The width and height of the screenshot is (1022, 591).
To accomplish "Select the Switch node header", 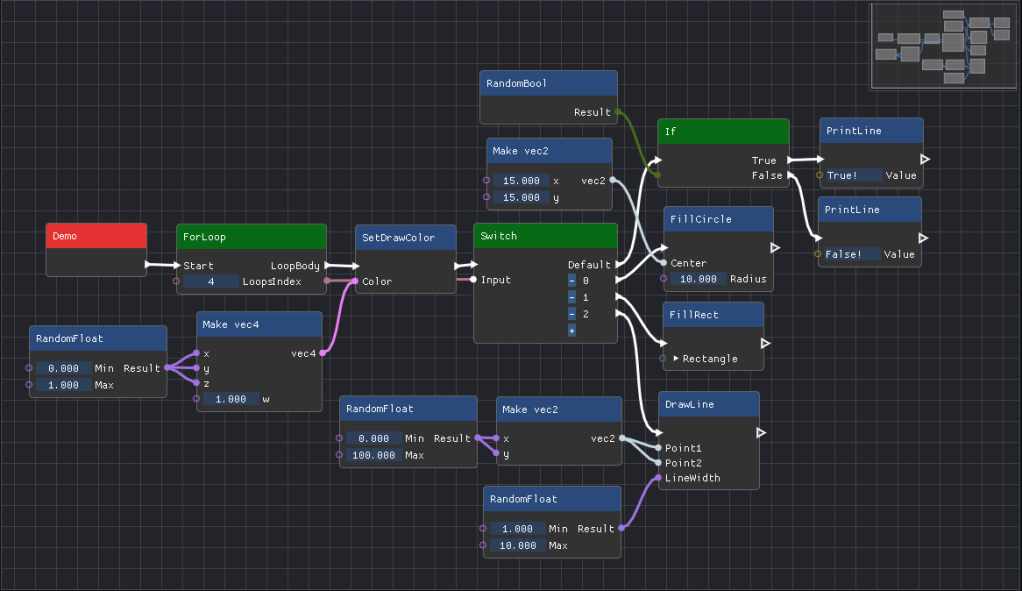I will (546, 236).
